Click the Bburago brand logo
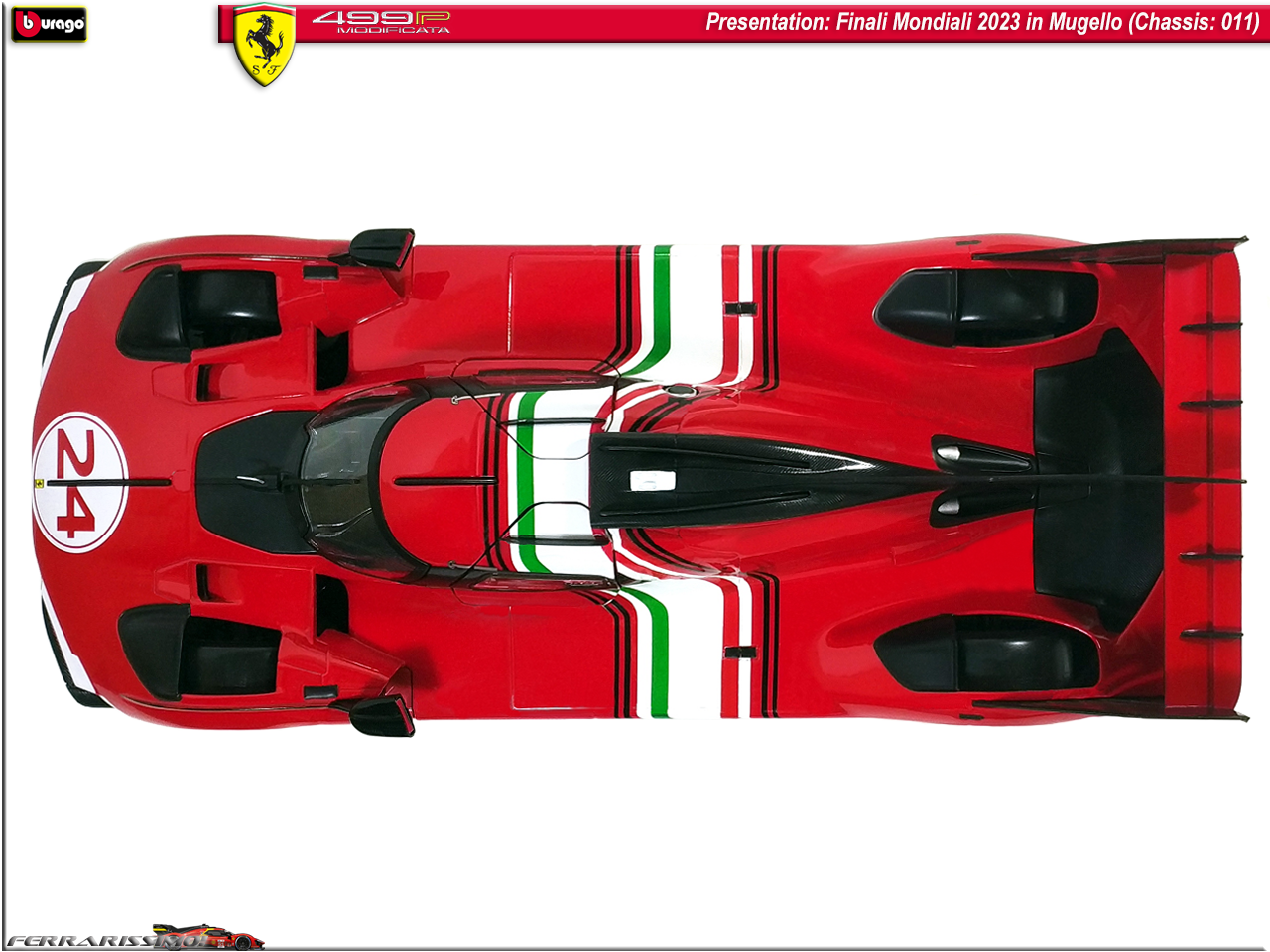Image resolution: width=1270 pixels, height=952 pixels. pyautogui.click(x=49, y=24)
